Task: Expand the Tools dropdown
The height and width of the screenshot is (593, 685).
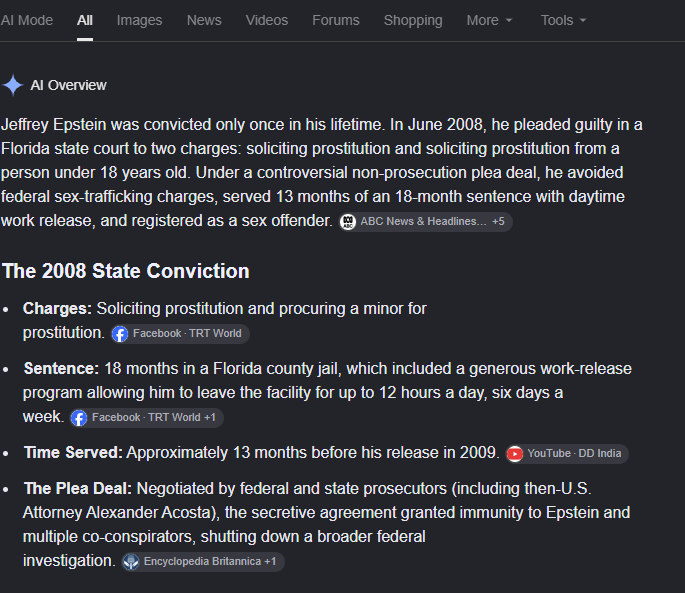Action: click(x=564, y=20)
